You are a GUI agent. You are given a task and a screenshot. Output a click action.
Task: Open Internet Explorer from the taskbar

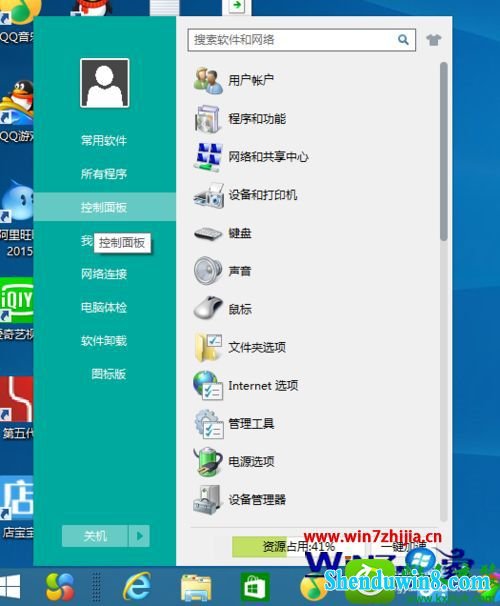click(137, 586)
